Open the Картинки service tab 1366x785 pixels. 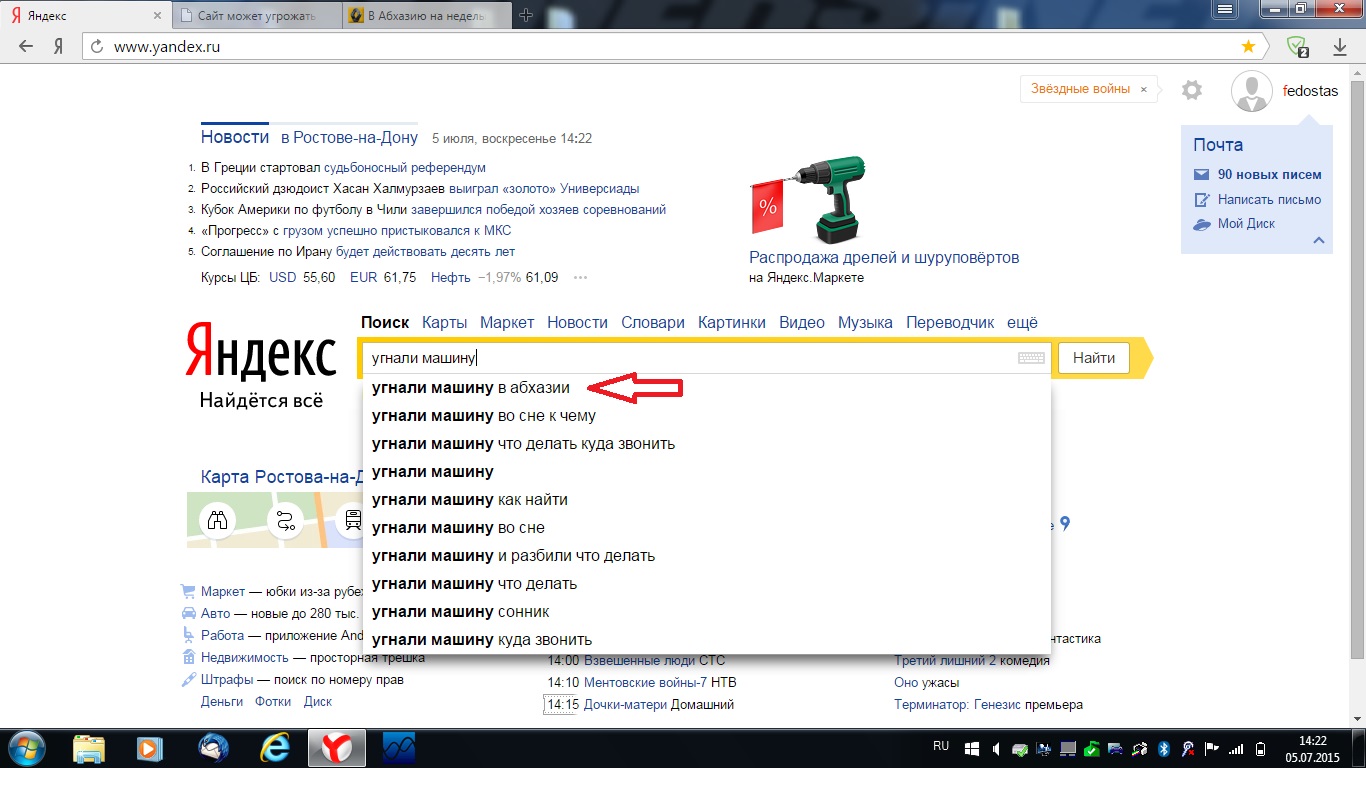[x=732, y=322]
